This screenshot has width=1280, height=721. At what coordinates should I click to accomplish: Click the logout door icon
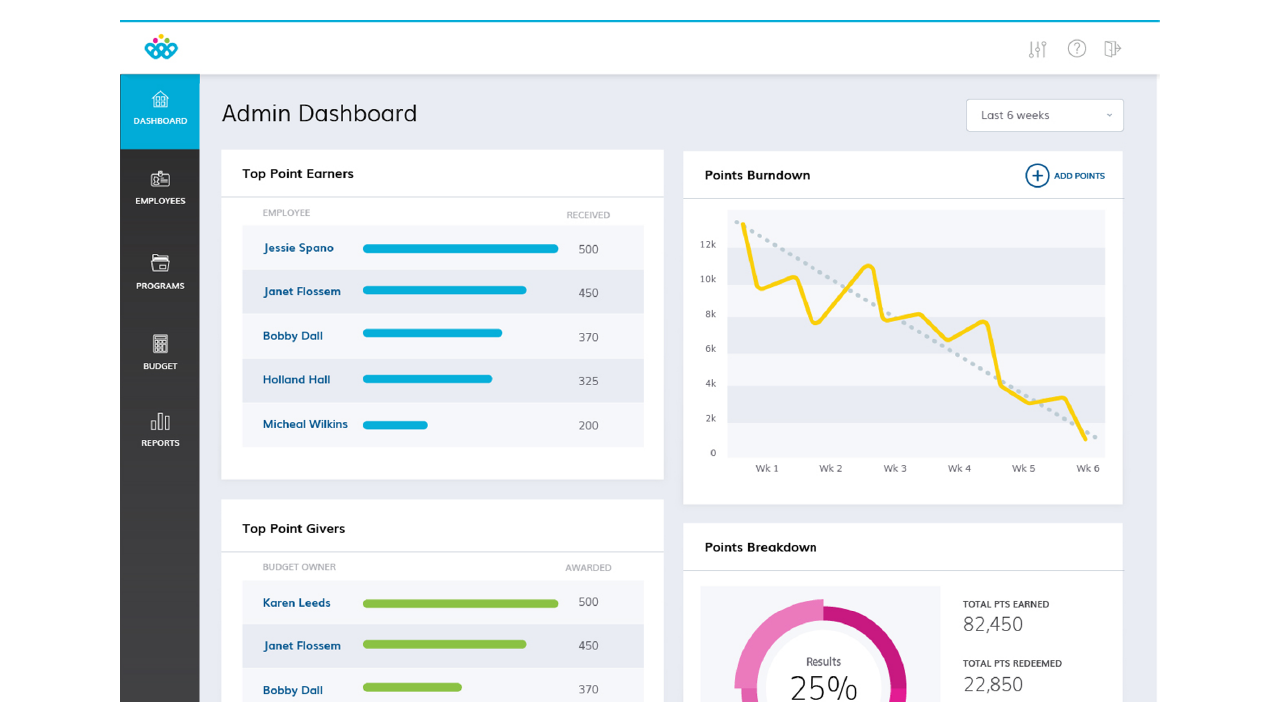click(x=1113, y=48)
